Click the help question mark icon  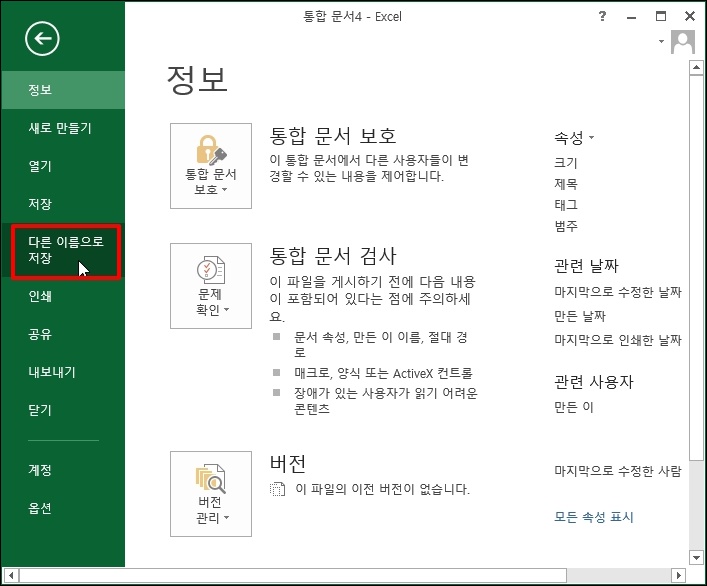602,17
